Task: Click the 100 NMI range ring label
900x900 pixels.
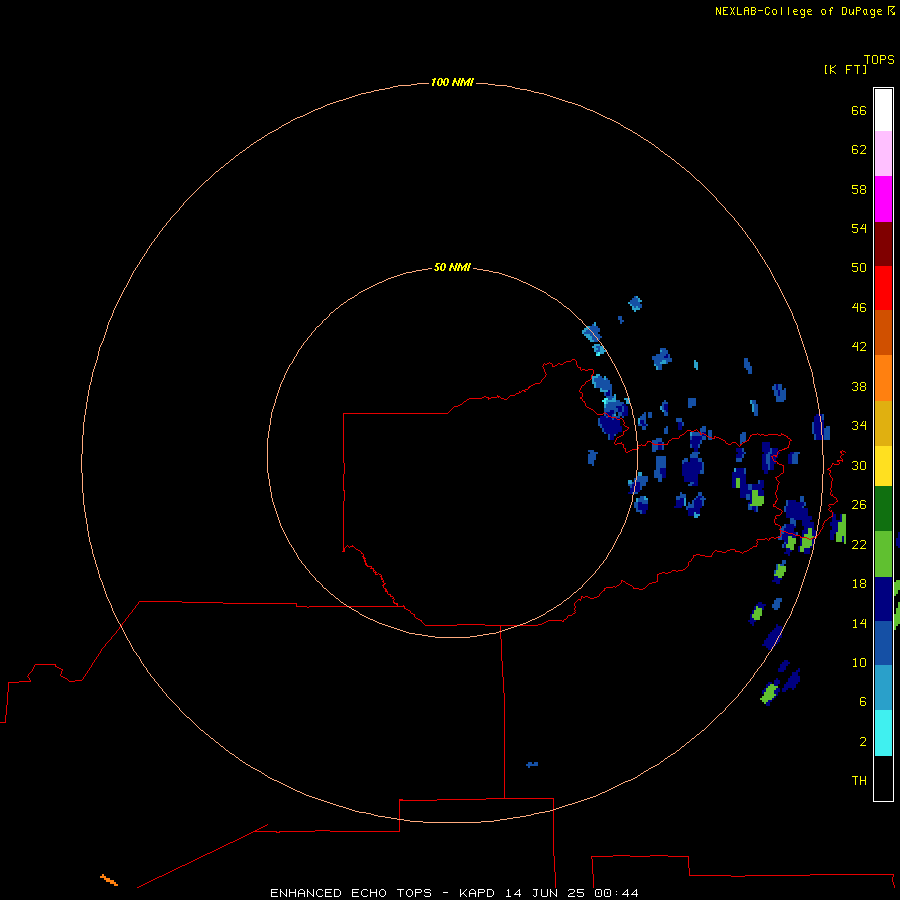Action: point(452,82)
